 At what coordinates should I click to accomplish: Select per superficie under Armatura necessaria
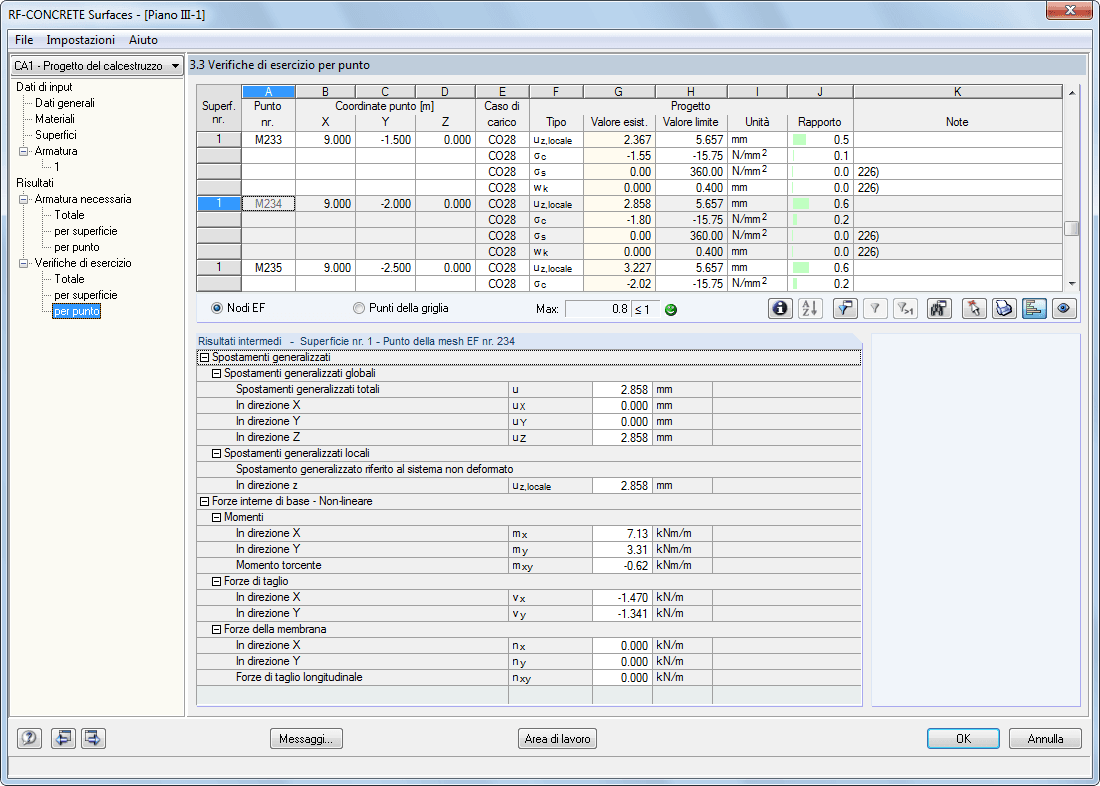click(x=86, y=232)
